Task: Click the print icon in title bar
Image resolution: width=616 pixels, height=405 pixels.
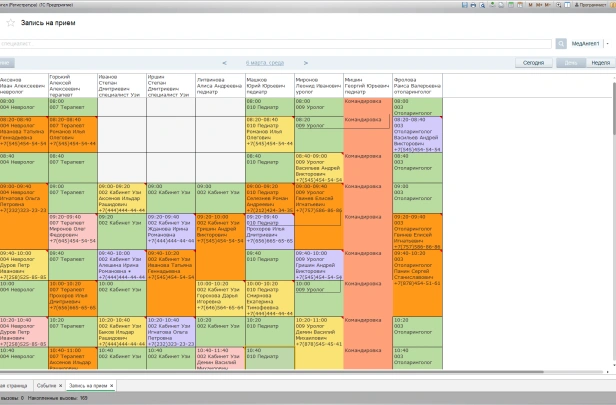Action: pos(473,5)
